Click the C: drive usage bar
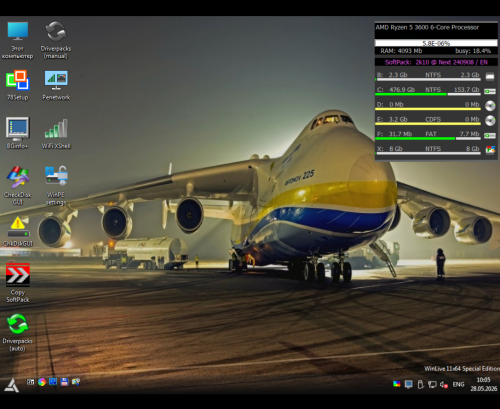The image size is (500, 409). click(x=428, y=94)
